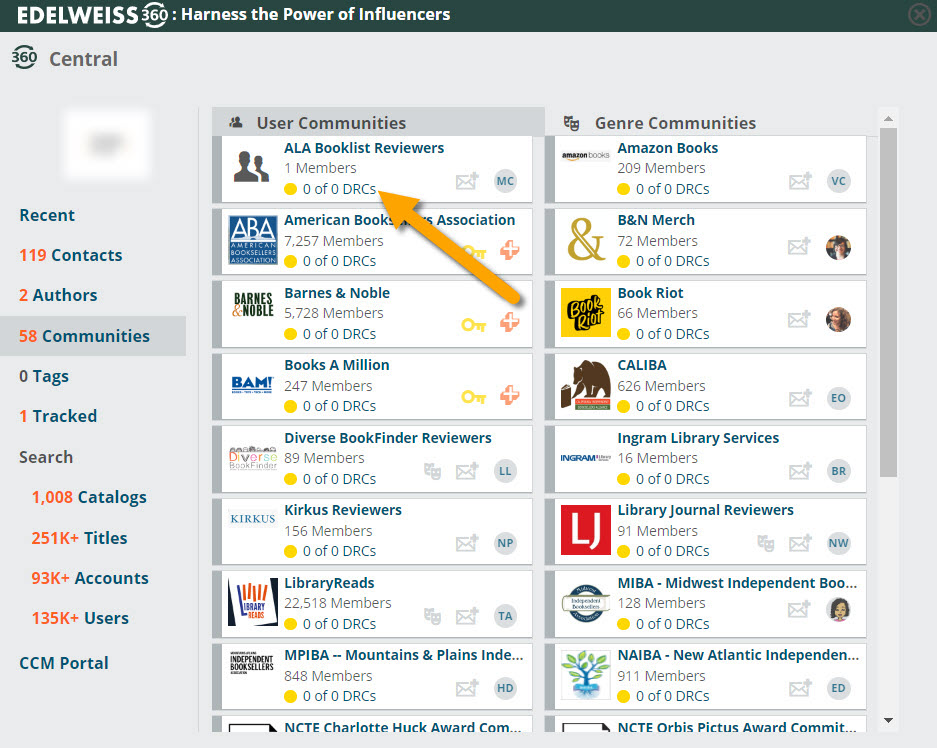Click the scrollbar up arrow

pos(889,119)
